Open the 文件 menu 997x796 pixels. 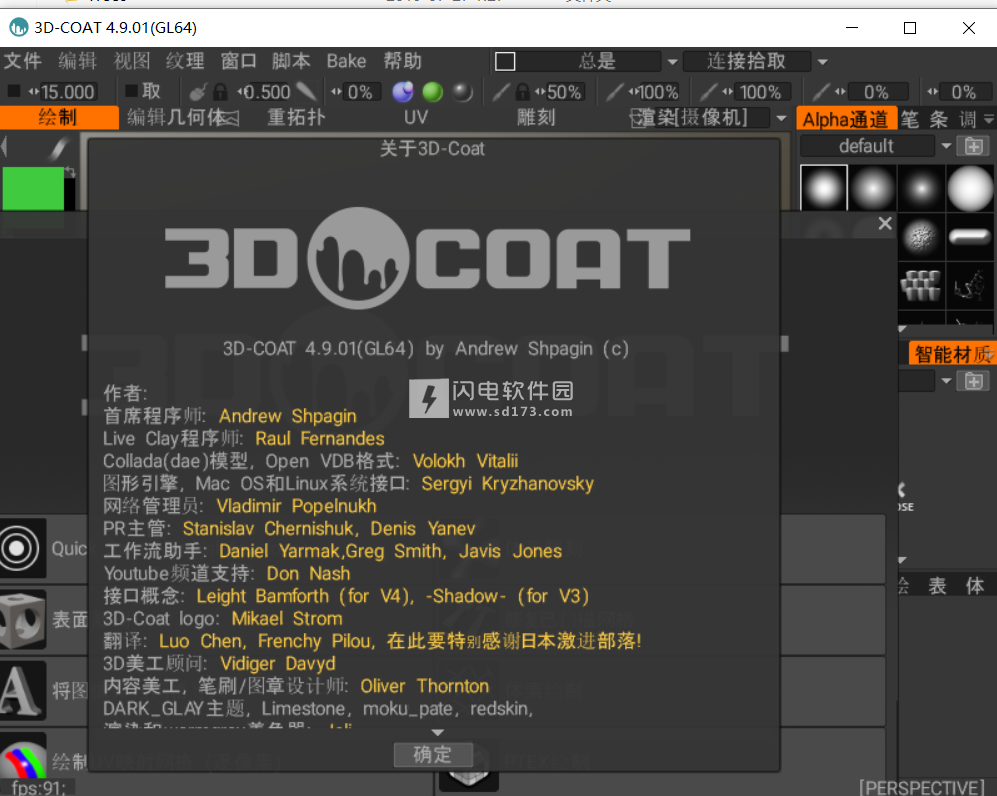pyautogui.click(x=23, y=61)
